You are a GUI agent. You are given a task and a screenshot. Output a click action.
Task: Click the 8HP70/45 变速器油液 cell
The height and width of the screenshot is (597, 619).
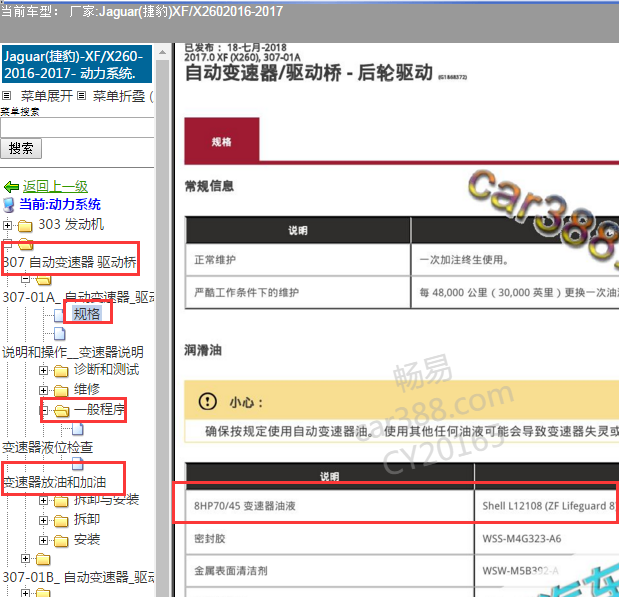pos(330,506)
